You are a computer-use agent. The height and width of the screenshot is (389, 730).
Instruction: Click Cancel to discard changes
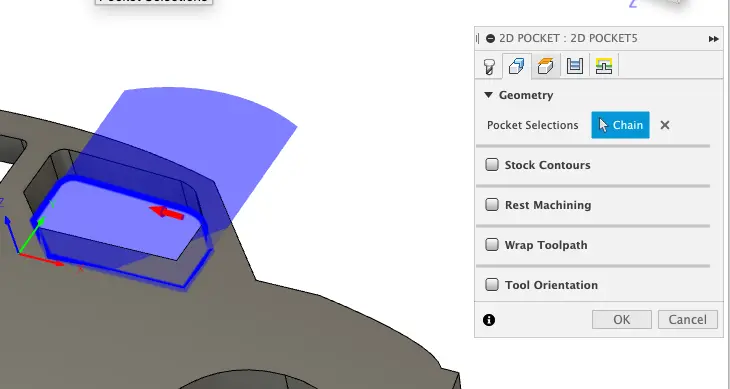click(x=688, y=320)
